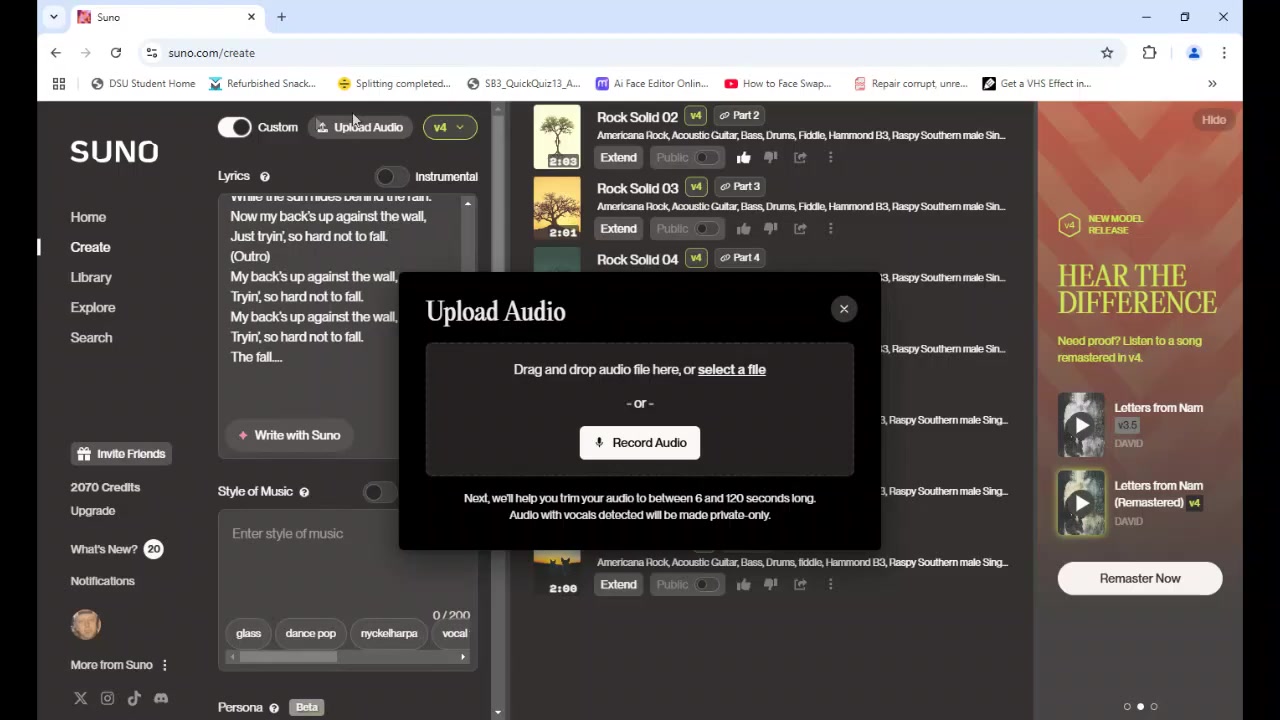This screenshot has height=720, width=1280.
Task: Like the bottom 2:00 song
Action: [743, 584]
